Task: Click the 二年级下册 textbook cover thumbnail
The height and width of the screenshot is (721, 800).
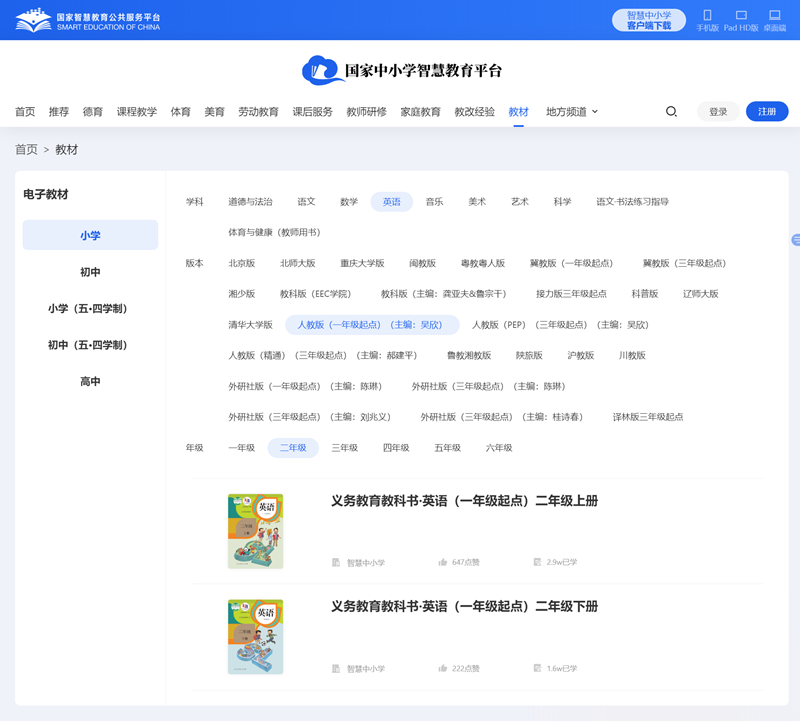Action: point(257,635)
